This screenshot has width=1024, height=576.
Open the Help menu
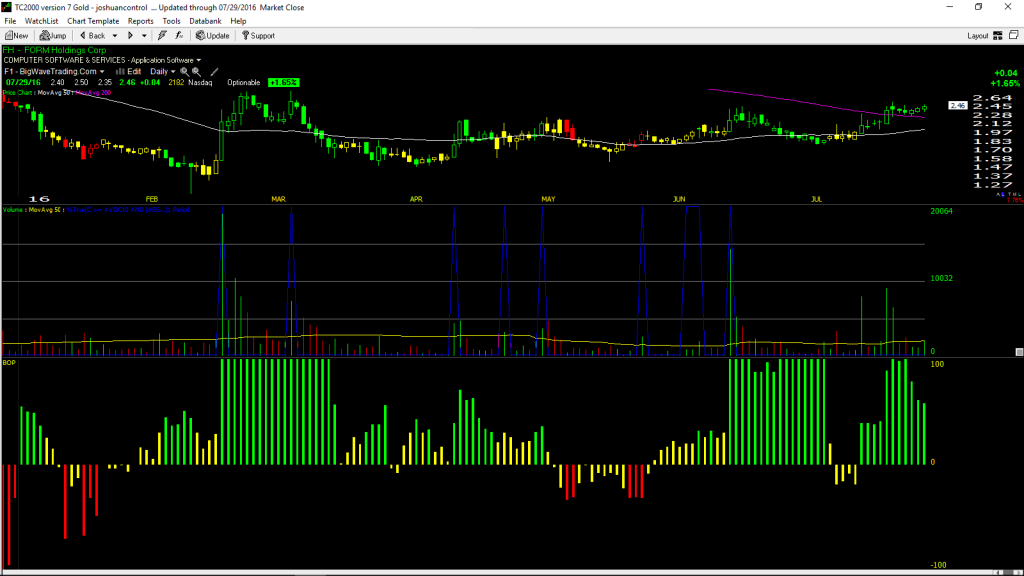coord(238,21)
